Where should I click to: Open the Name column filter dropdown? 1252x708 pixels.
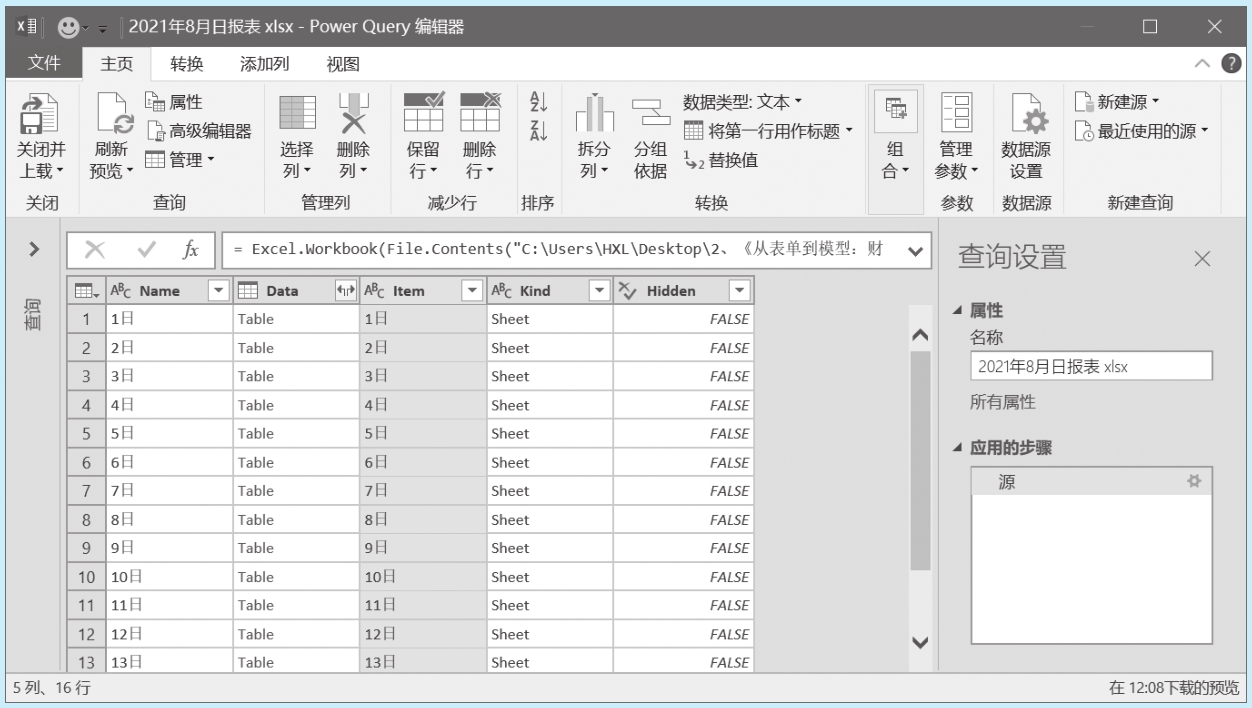pyautogui.click(x=219, y=291)
